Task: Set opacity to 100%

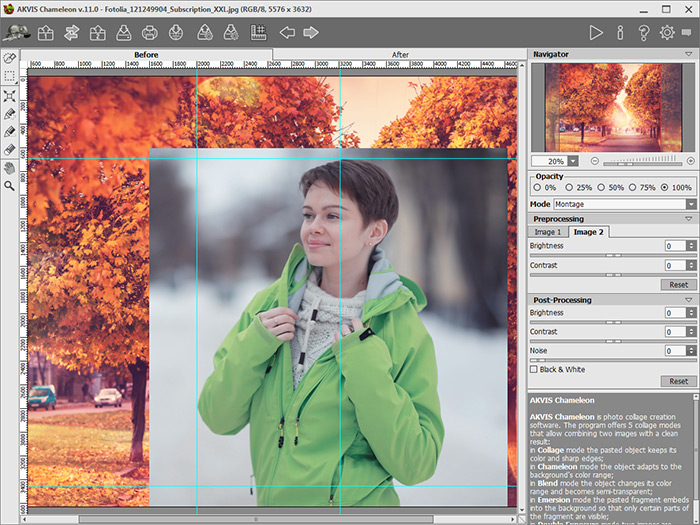Action: pyautogui.click(x=664, y=188)
